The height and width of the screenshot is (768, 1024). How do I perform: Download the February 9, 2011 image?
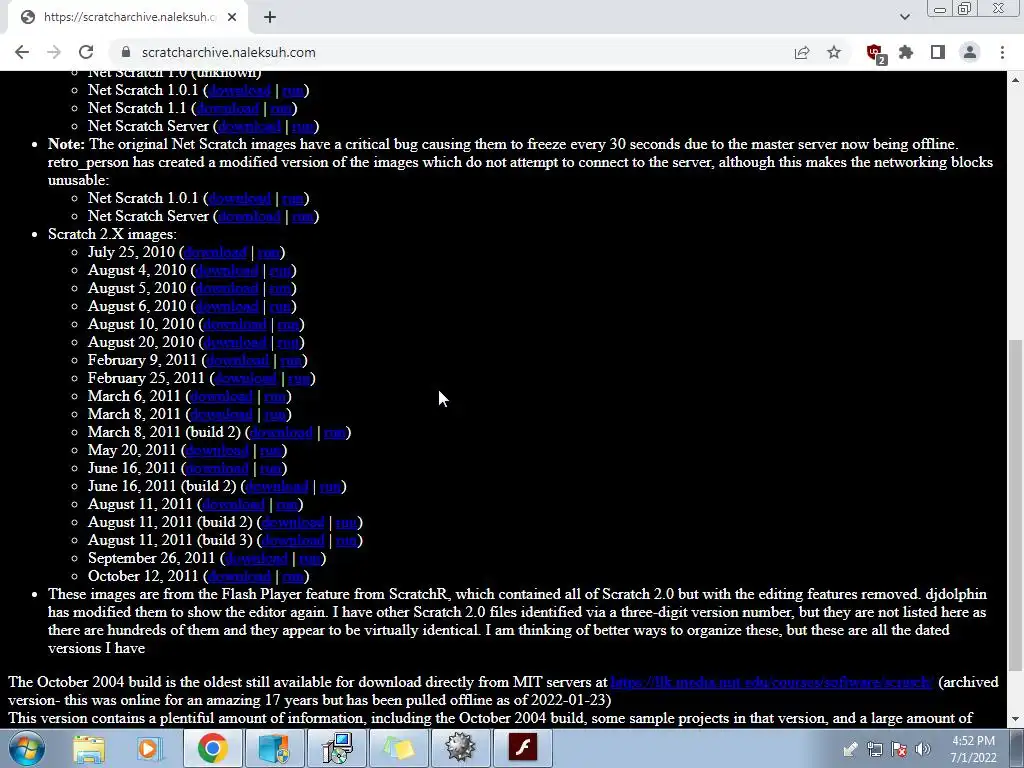(238, 360)
